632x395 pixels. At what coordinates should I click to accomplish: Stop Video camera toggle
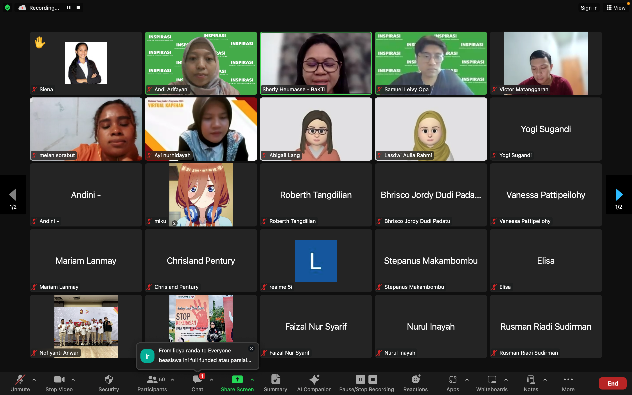[59, 383]
